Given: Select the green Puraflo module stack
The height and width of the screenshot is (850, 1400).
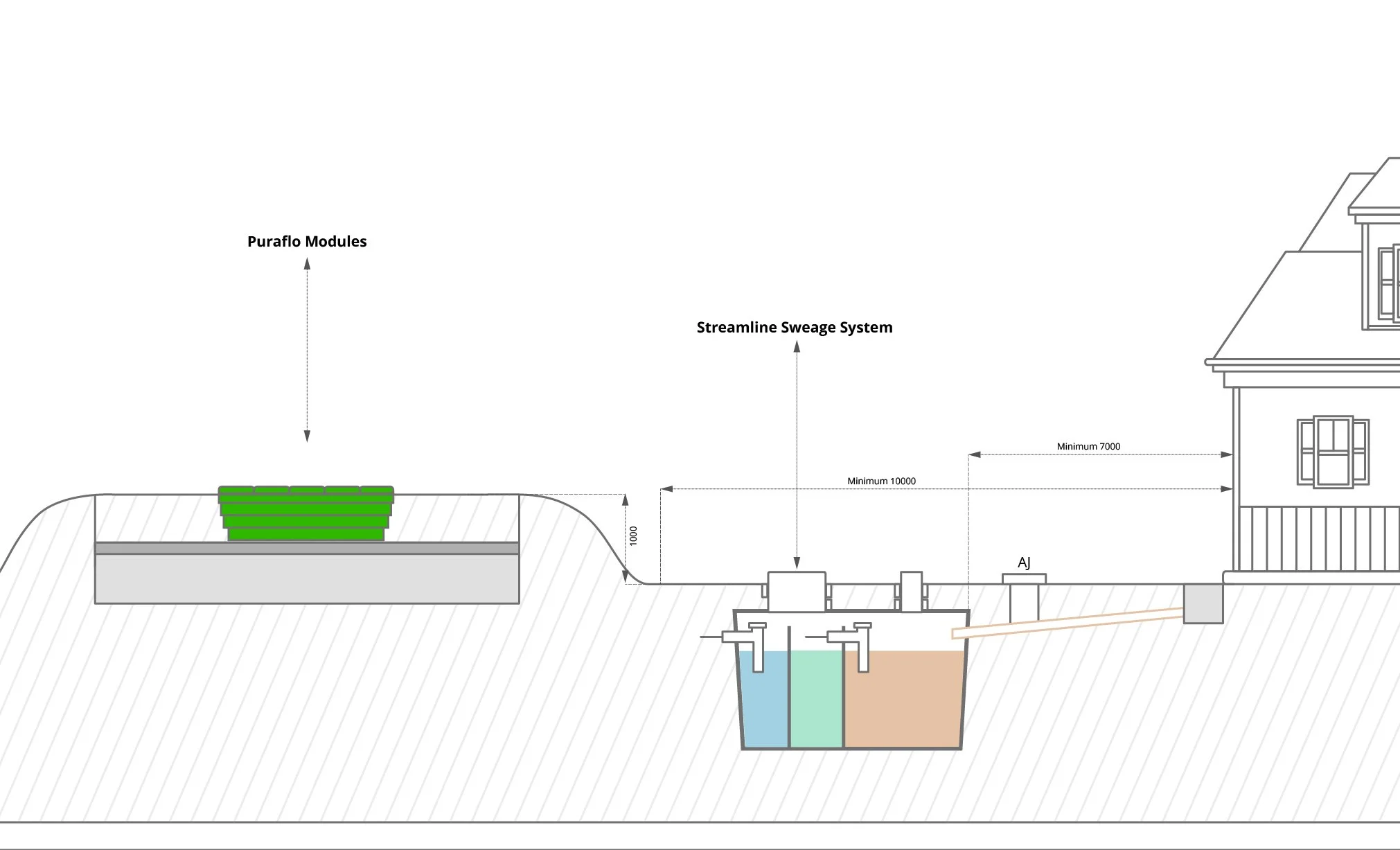Looking at the screenshot, I should click(305, 514).
